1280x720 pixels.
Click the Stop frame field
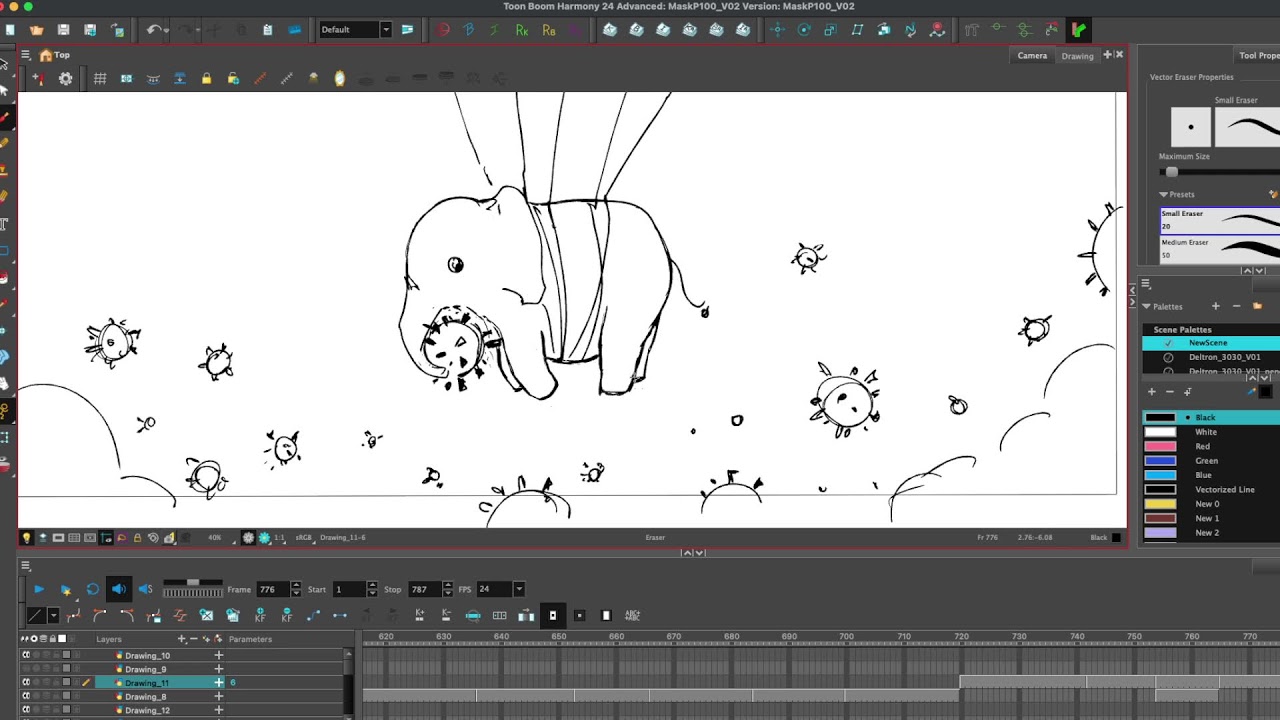(x=425, y=590)
